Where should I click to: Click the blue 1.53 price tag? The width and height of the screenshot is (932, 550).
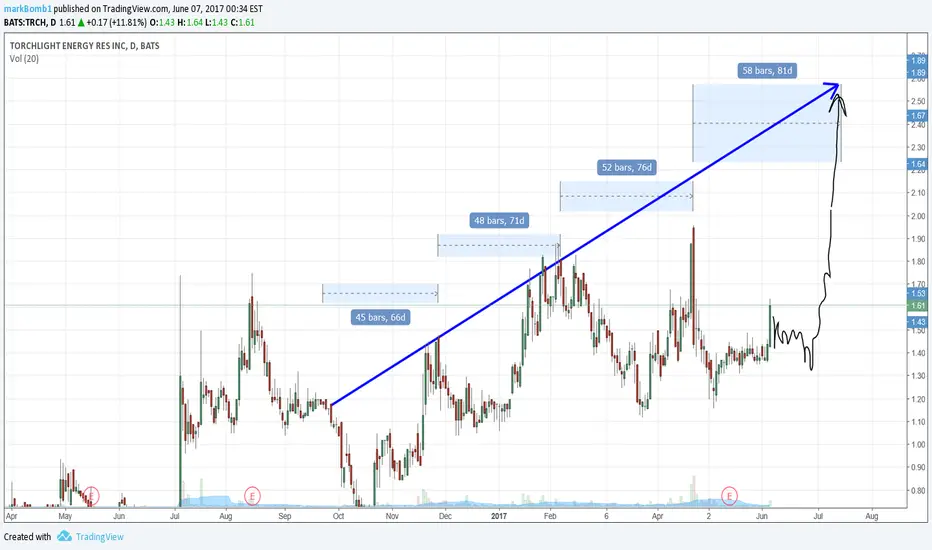(918, 294)
